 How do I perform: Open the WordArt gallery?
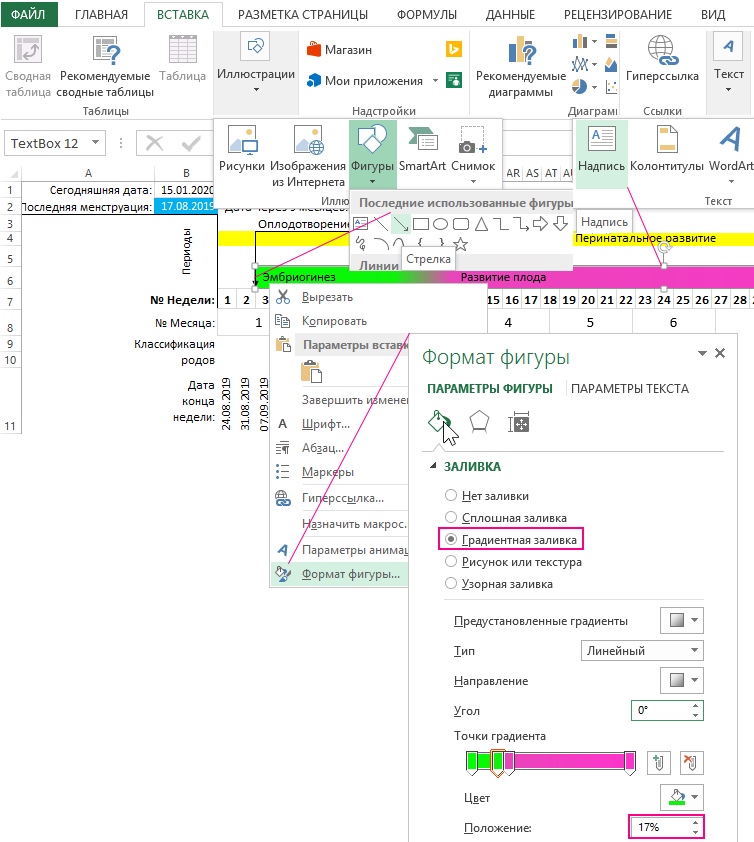731,151
